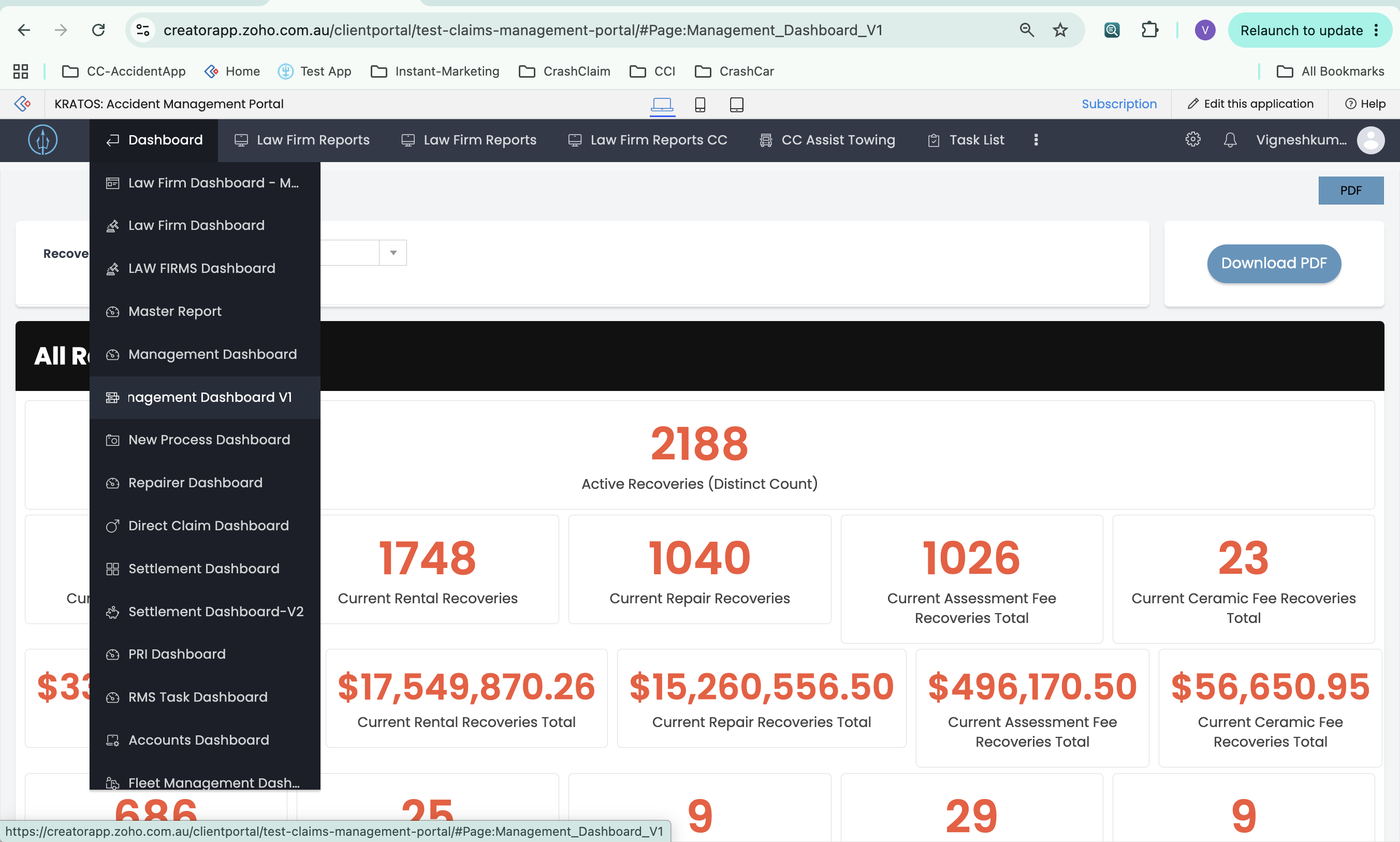Viewport: 1400px width, 842px height.
Task: Open the first Law Firm Reports tab
Action: [302, 140]
